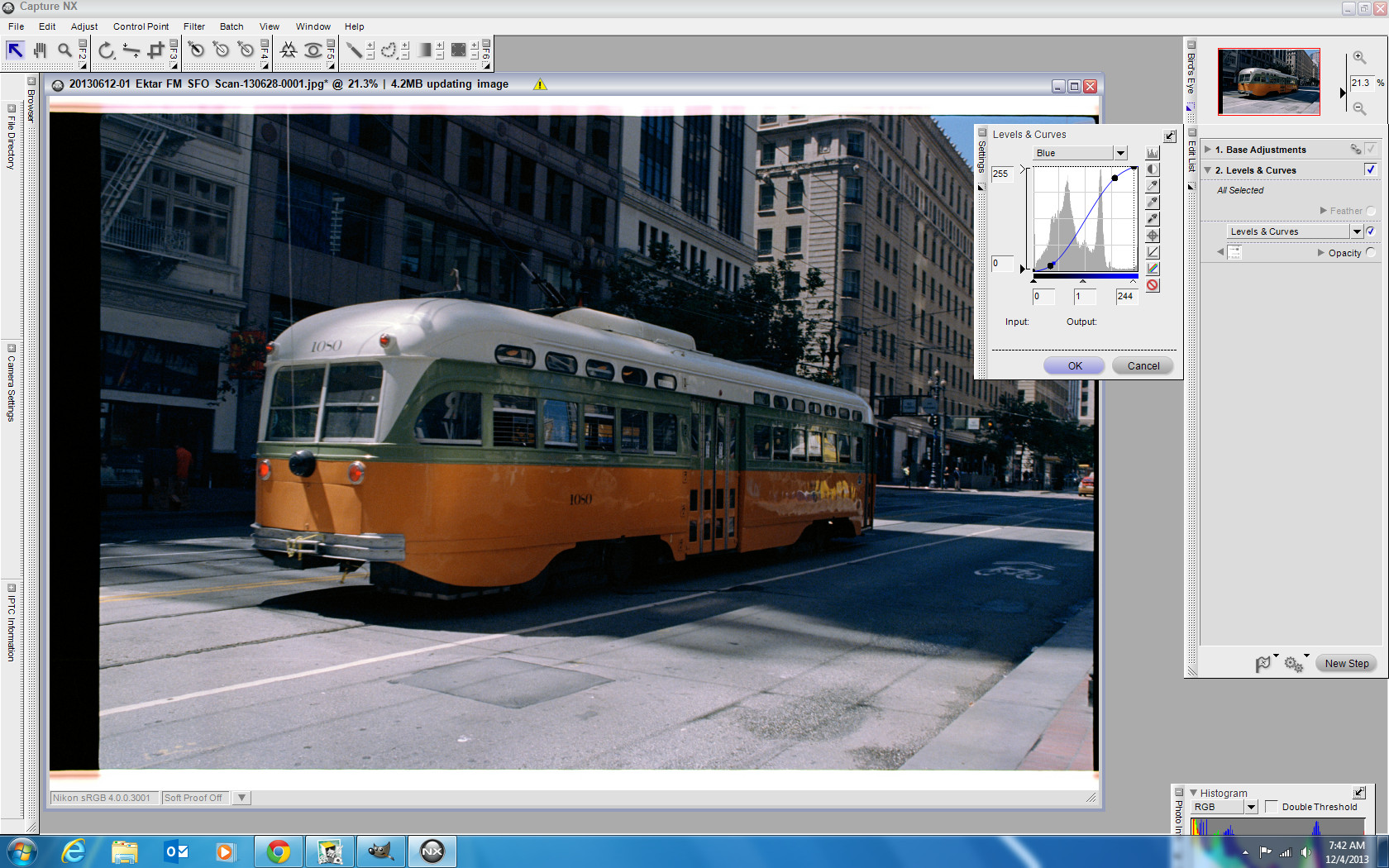
Task: Open the Blue channel dropdown
Action: [1120, 153]
